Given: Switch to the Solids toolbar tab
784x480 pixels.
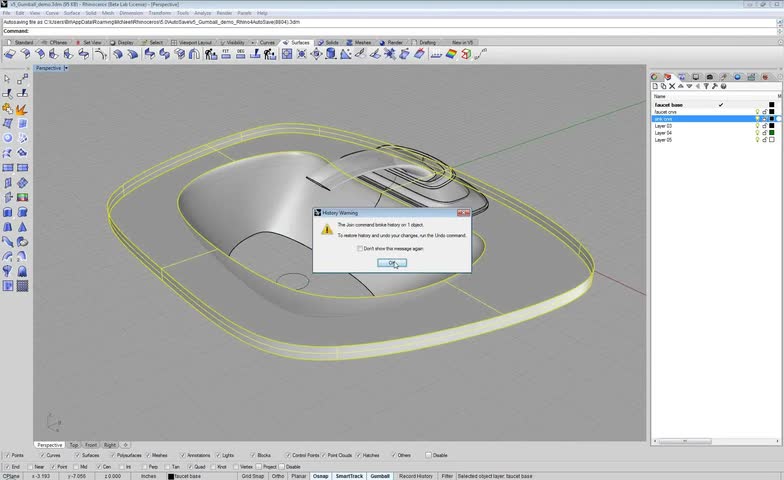Looking at the screenshot, I should [x=328, y=42].
